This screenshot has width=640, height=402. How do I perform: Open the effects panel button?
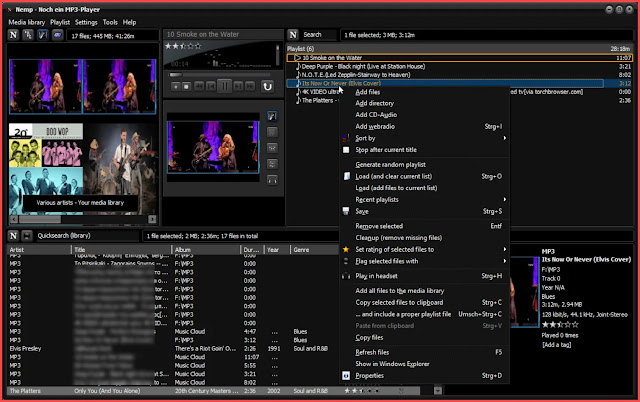[272, 164]
